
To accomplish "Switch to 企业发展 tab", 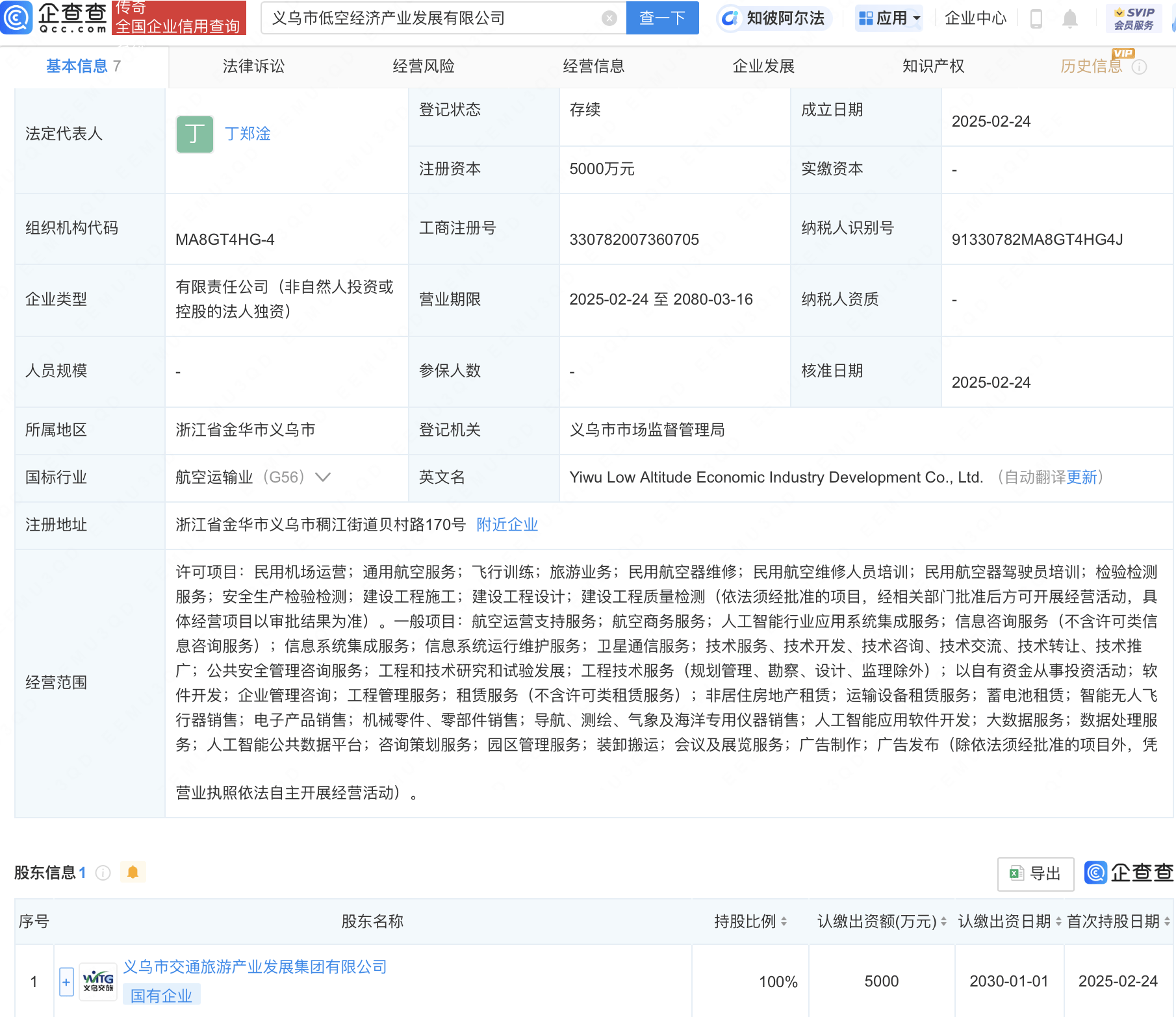I will point(763,66).
